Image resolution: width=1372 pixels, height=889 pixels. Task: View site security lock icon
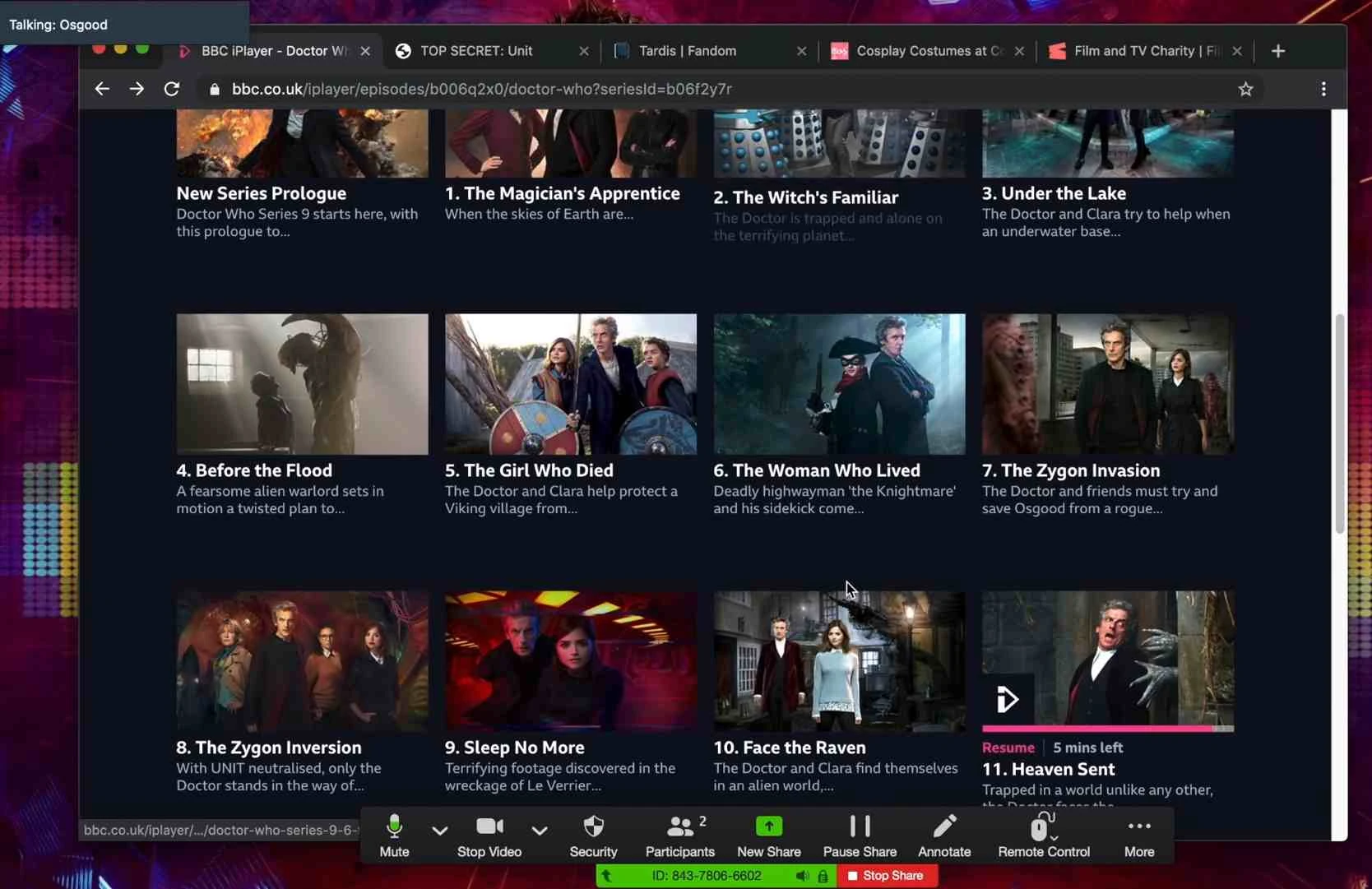pyautogui.click(x=215, y=89)
